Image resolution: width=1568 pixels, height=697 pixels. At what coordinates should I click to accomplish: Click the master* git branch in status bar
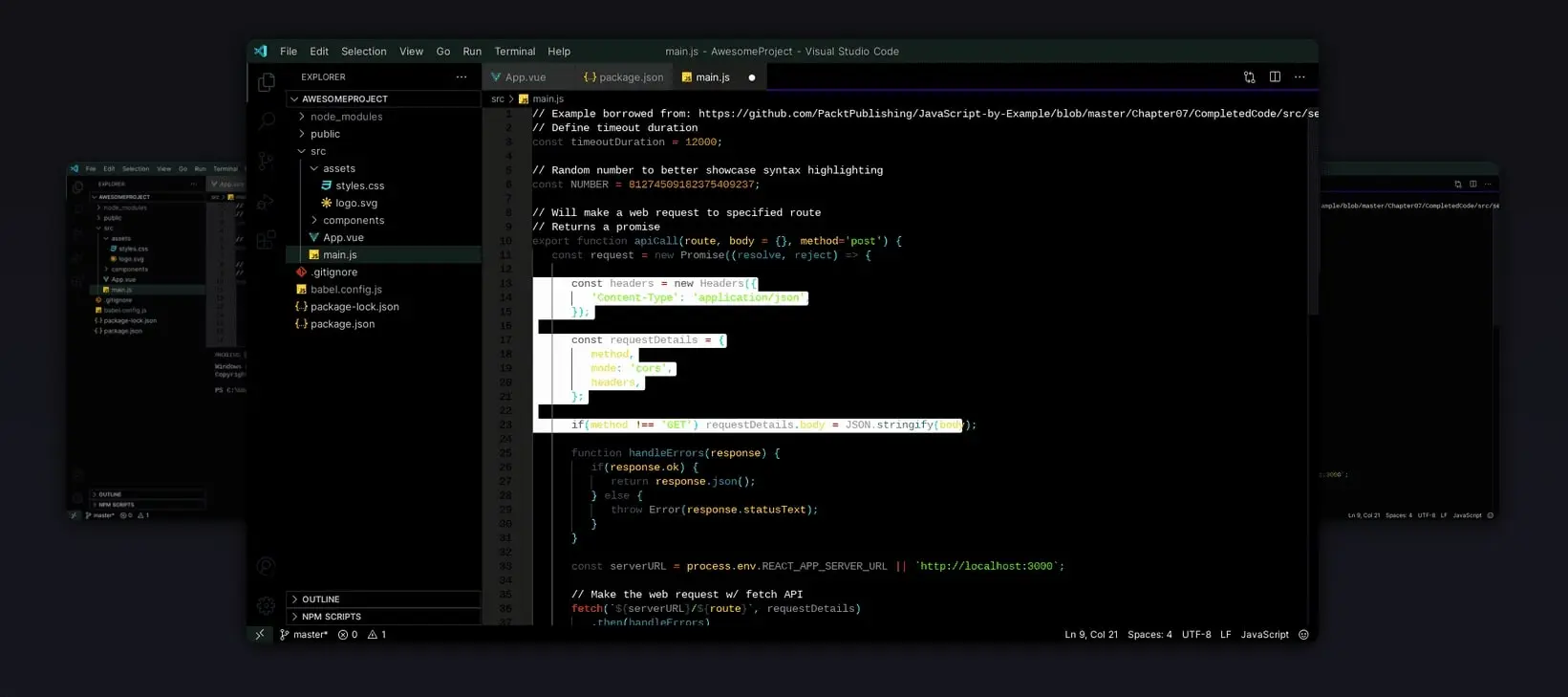304,635
